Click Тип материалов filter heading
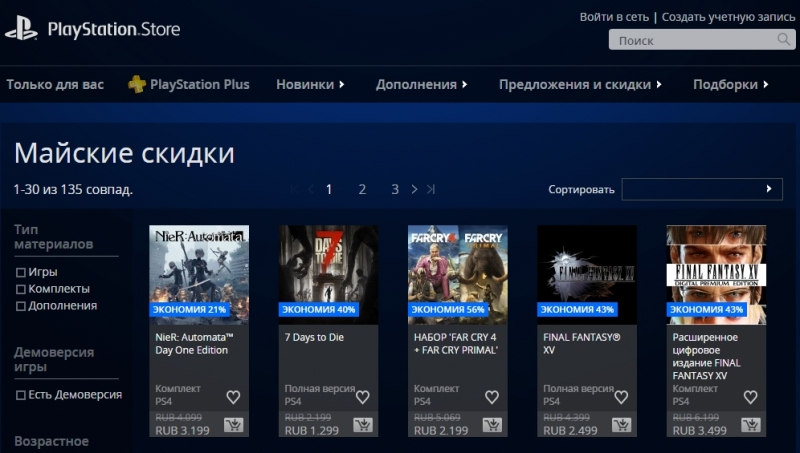 point(54,237)
